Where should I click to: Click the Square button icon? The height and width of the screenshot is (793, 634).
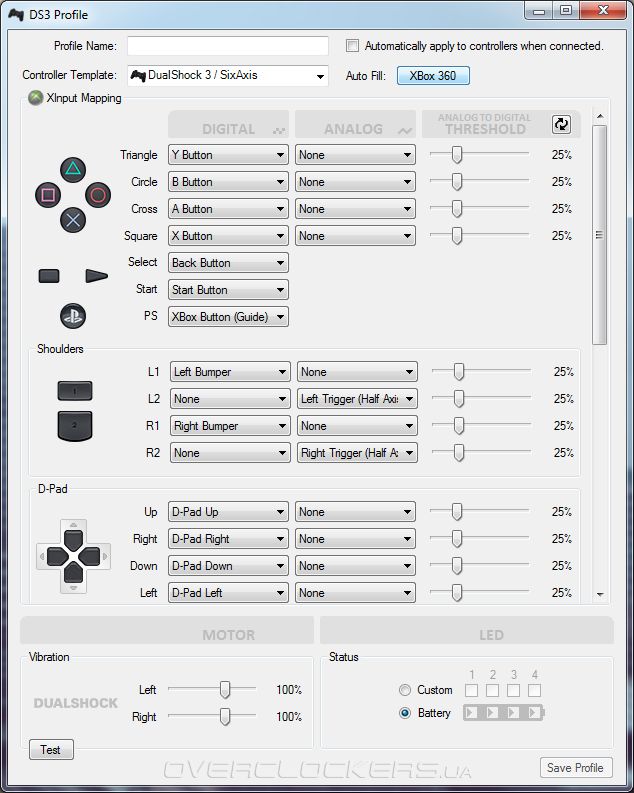48,195
